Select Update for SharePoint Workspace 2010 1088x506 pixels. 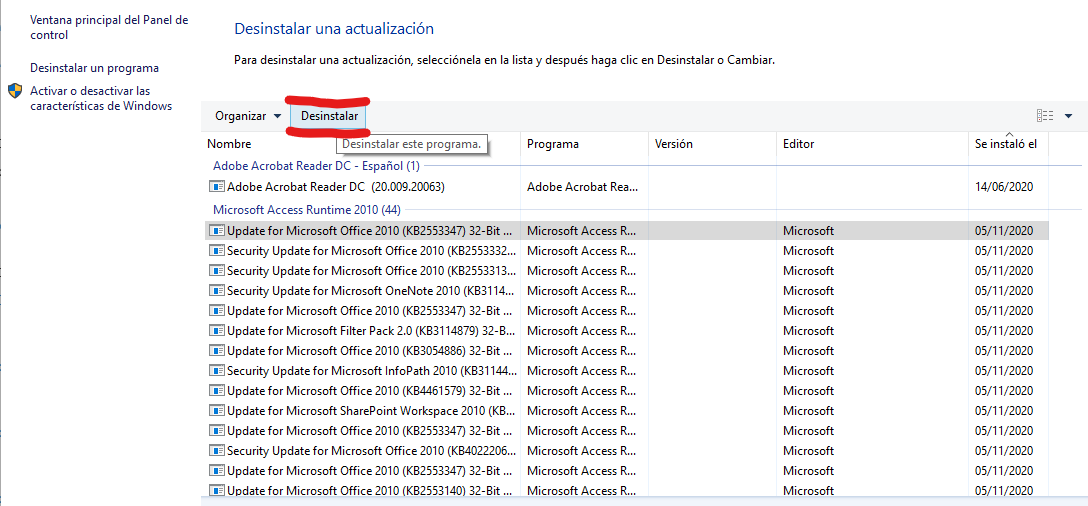tap(372, 410)
